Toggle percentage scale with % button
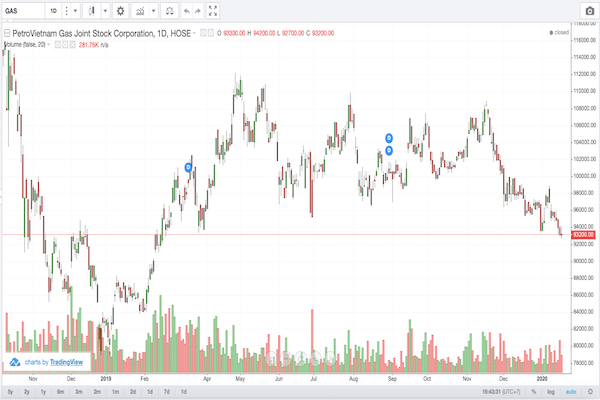Viewport: 600px width, 400px height. pyautogui.click(x=533, y=392)
